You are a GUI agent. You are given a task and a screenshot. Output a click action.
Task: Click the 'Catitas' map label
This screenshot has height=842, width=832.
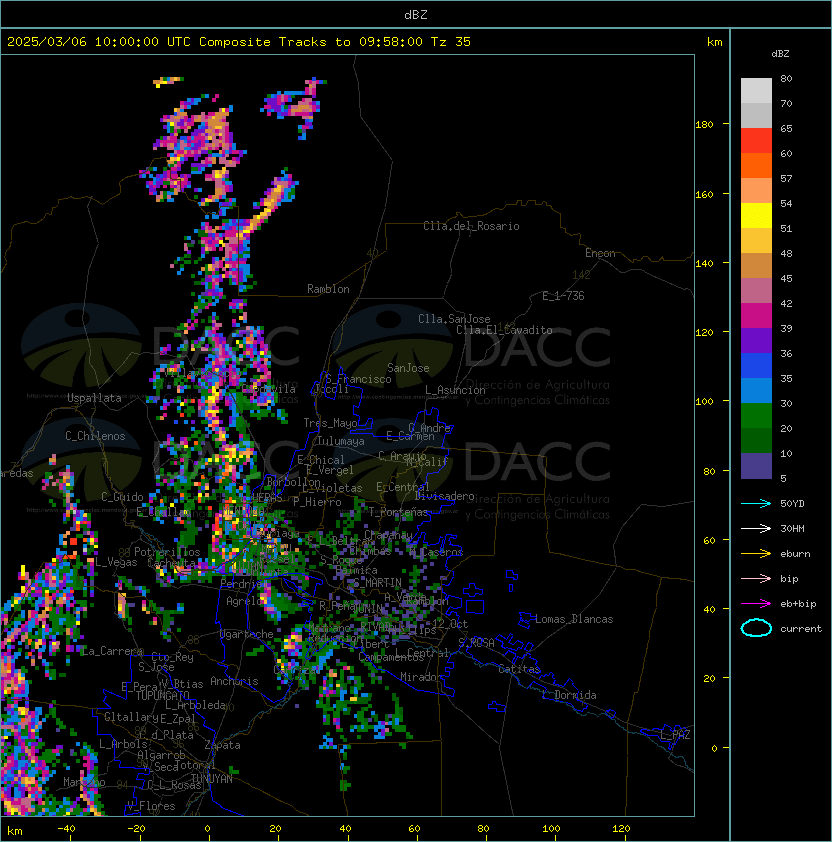pyautogui.click(x=519, y=669)
